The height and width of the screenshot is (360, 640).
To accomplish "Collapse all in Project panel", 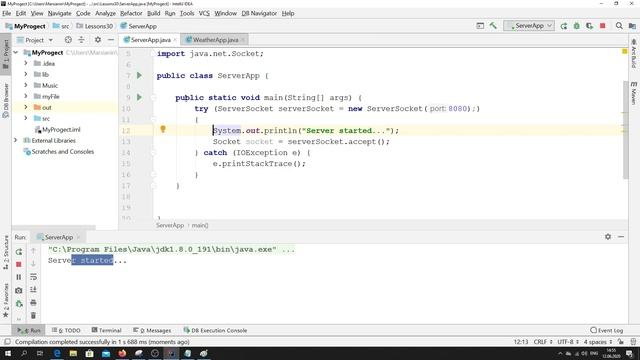I will tap(81, 40).
